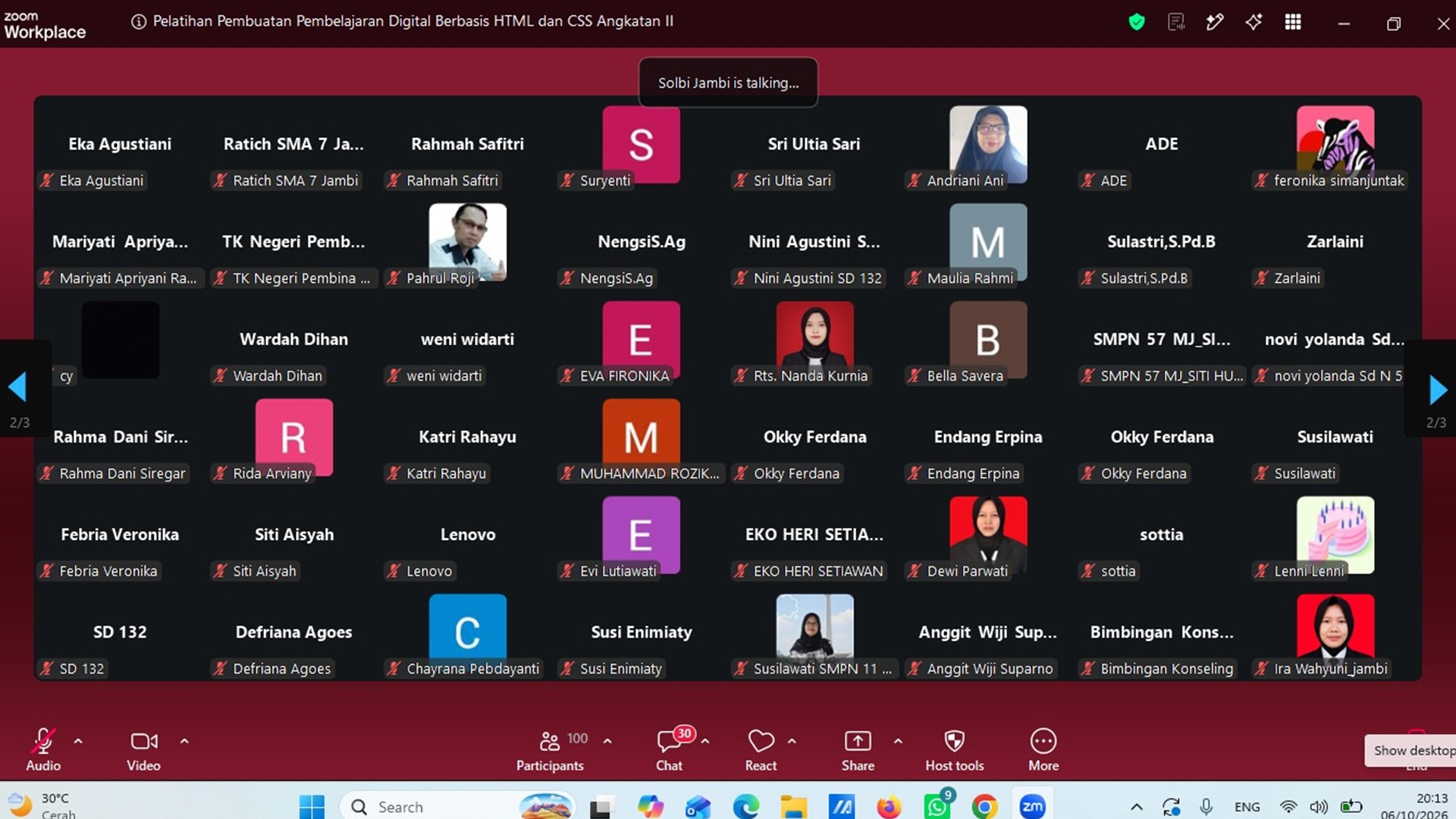Open Host tools shield icon
Image resolution: width=1456 pixels, height=819 pixels.
pos(954,741)
